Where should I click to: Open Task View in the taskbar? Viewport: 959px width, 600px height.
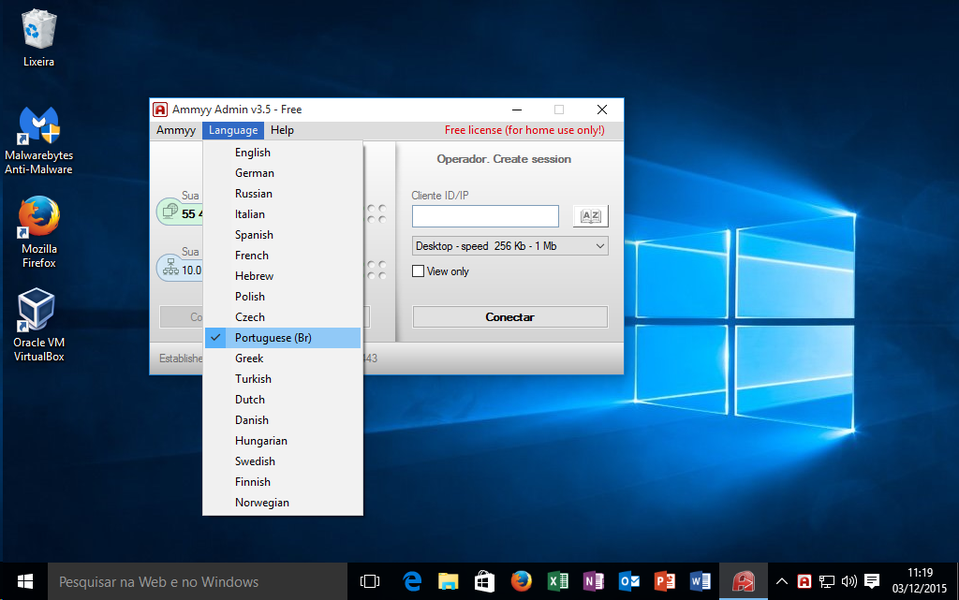(x=370, y=581)
